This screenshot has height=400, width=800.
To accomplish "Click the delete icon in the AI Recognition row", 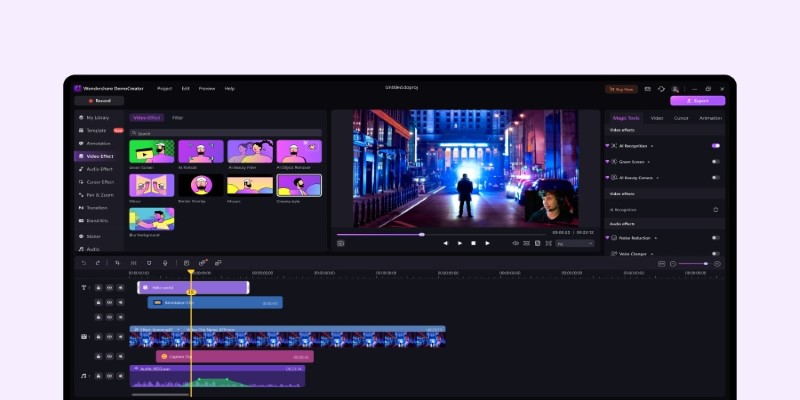I will (x=715, y=210).
